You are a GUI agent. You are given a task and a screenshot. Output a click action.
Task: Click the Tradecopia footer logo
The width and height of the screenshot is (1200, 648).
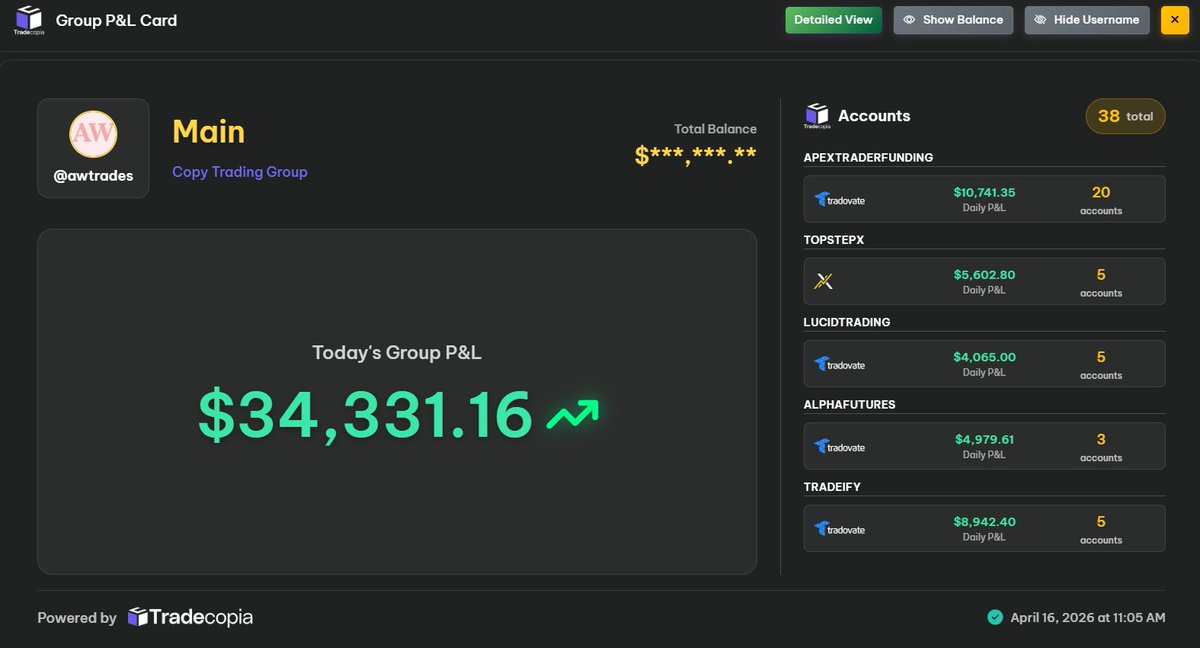tap(190, 618)
